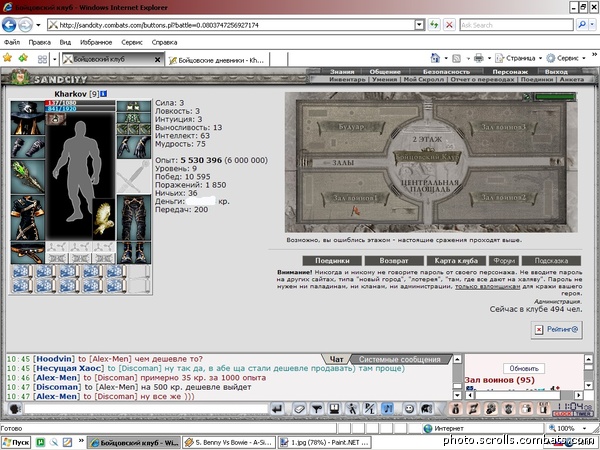Open the Файл menu
The width and height of the screenshot is (600, 450).
[12, 42]
